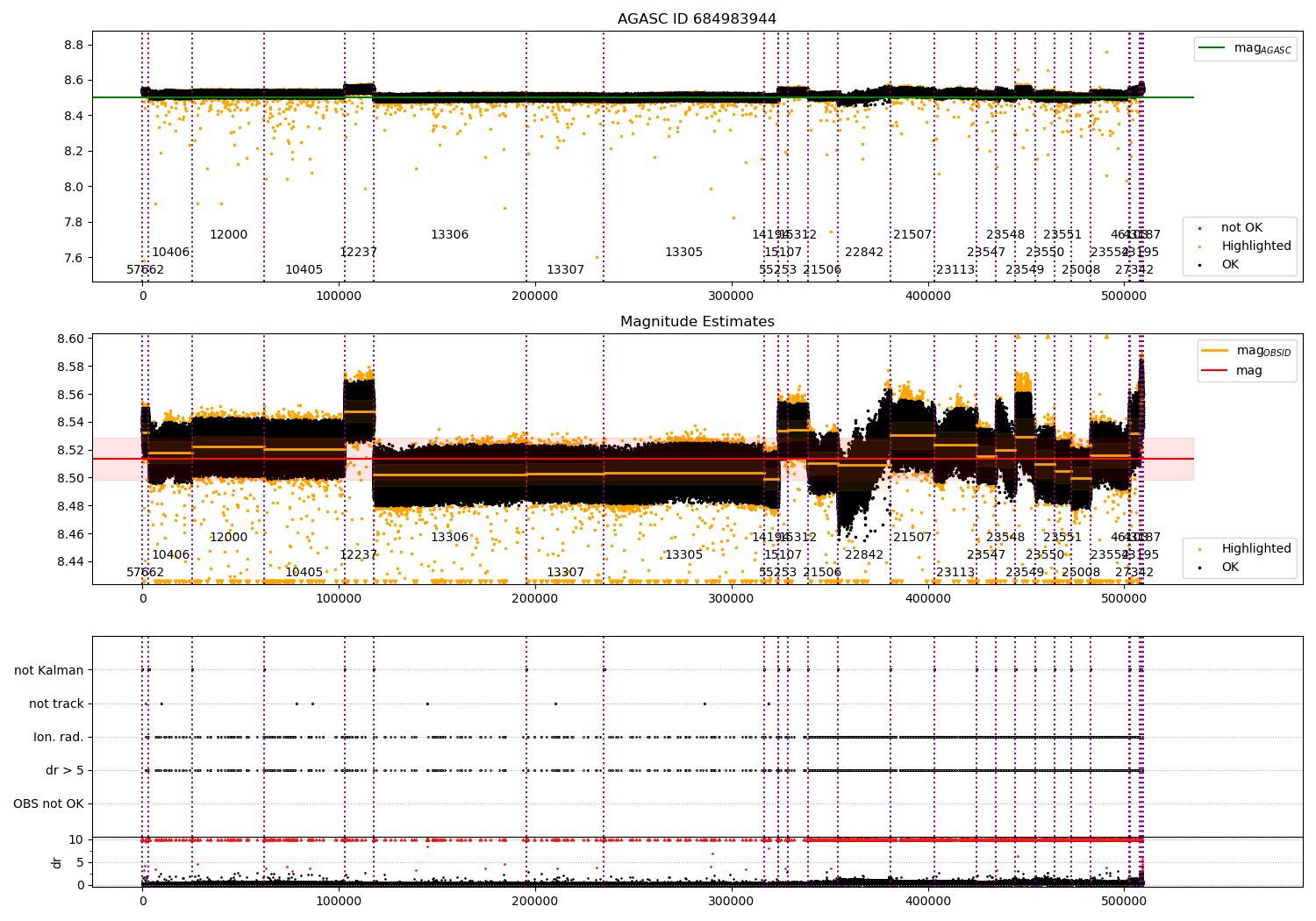Click obsid label 10406 in top plot
Image resolution: width=1316 pixels, height=921 pixels.
pos(170,253)
